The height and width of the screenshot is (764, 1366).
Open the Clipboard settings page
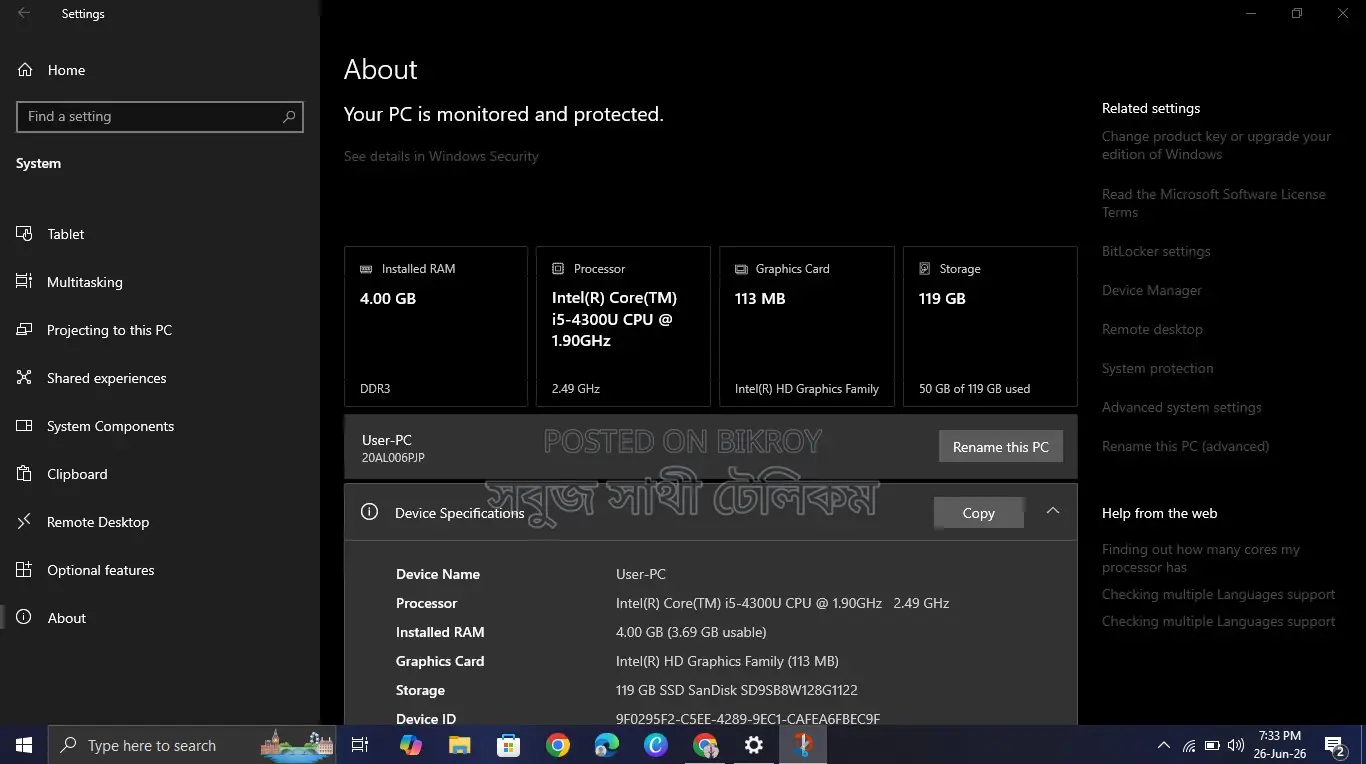click(160, 474)
